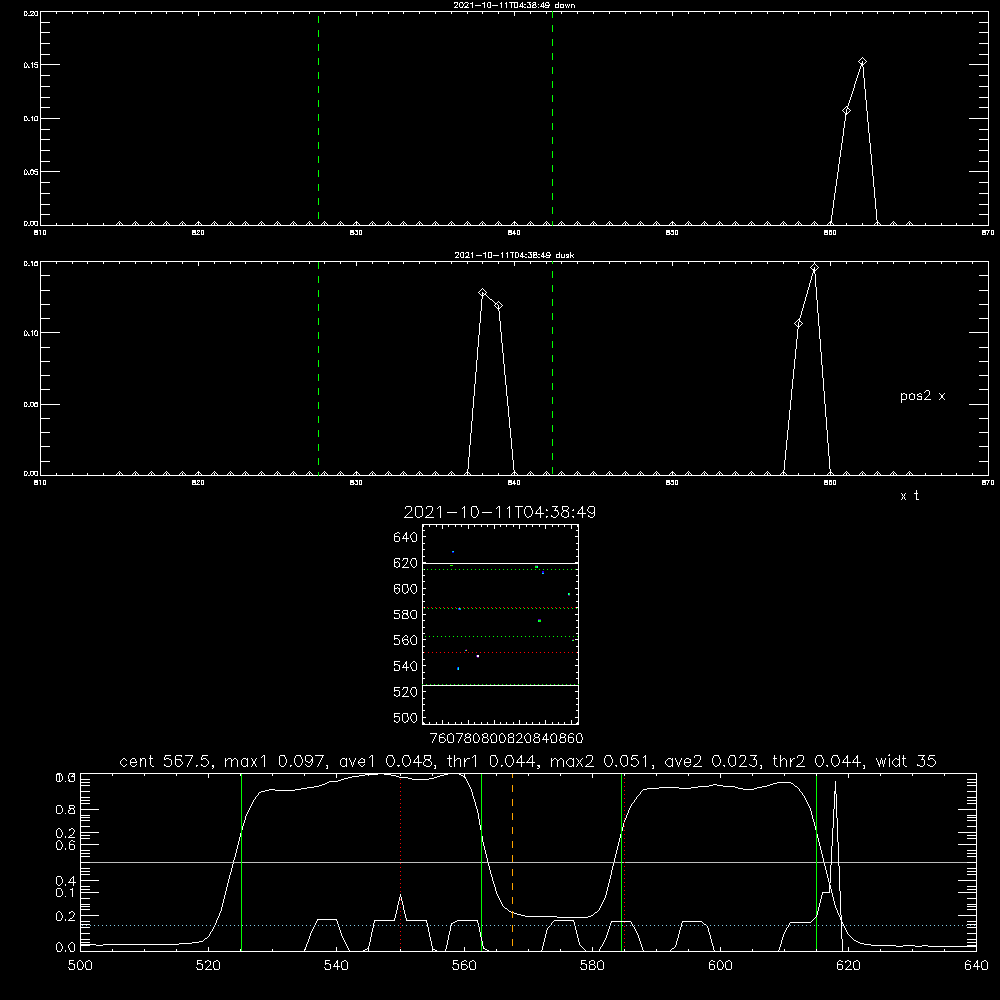The image size is (1000, 1000).
Task: Click the lower diamond marker on dawn peak
Action: pos(846,110)
